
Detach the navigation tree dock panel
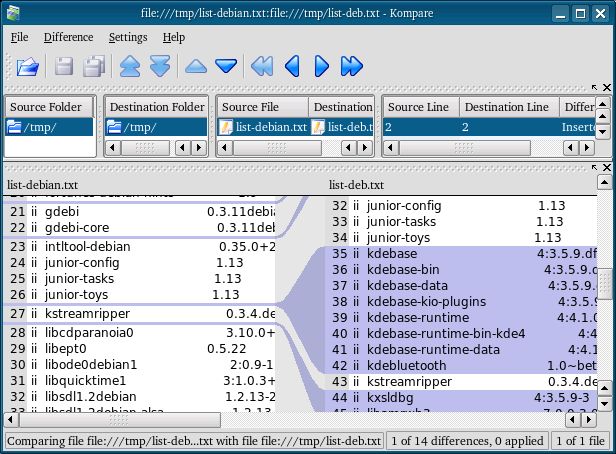594,88
